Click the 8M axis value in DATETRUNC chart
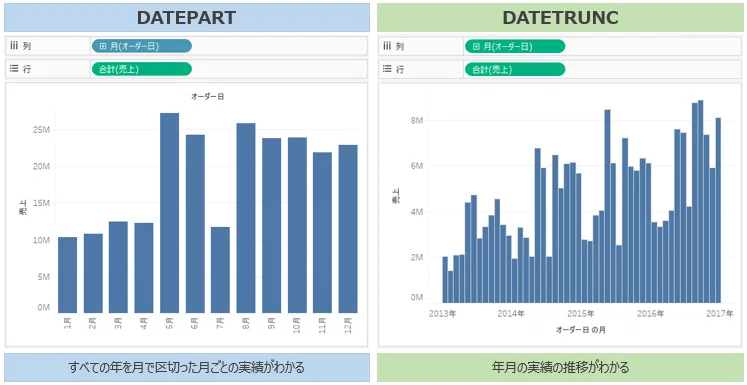This screenshot has width=747, height=385. (417, 121)
